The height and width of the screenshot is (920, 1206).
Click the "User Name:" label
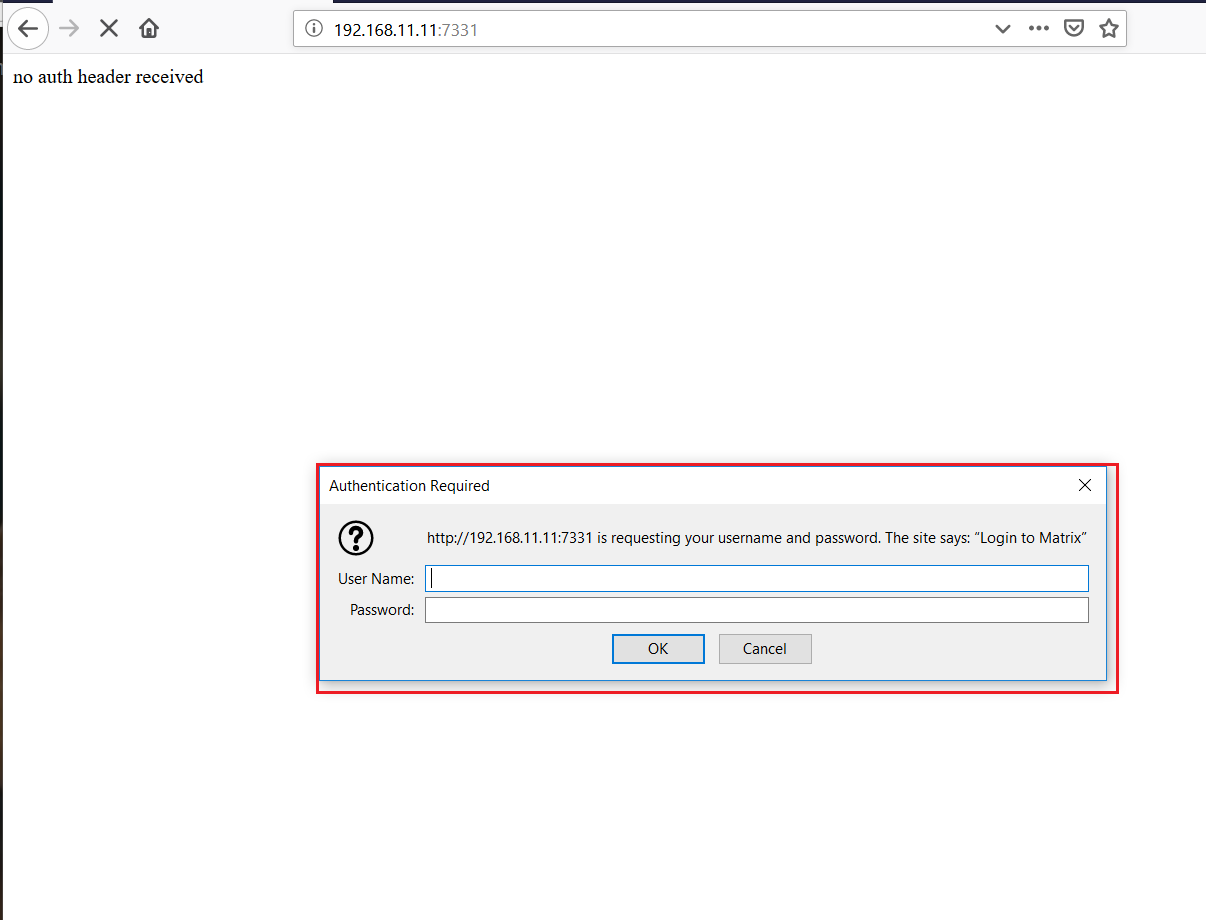tap(376, 579)
